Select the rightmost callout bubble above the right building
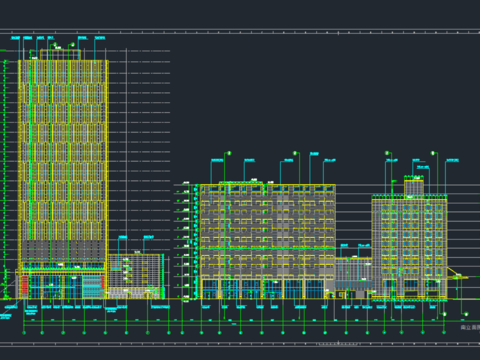This screenshot has height=360, width=480. [x=433, y=153]
